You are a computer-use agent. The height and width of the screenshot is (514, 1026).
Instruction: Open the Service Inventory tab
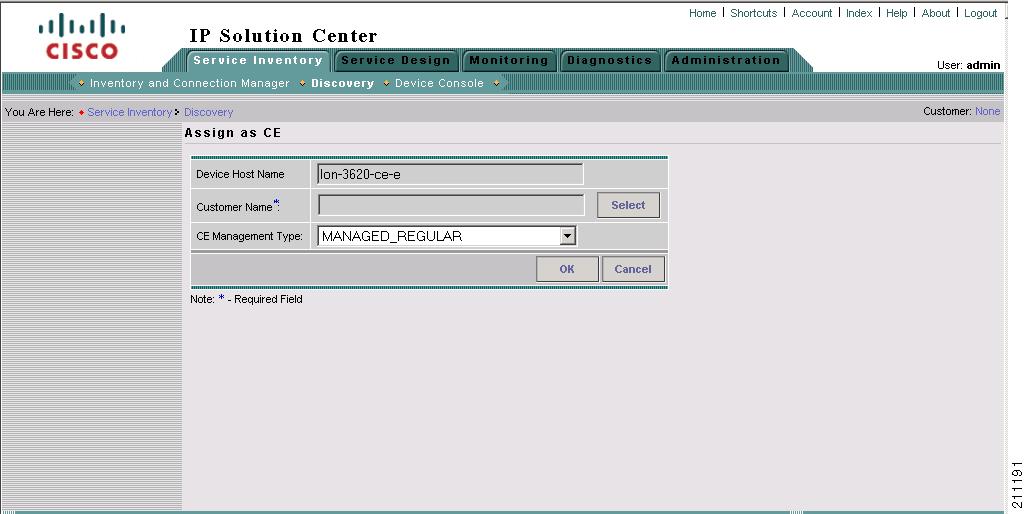point(258,60)
